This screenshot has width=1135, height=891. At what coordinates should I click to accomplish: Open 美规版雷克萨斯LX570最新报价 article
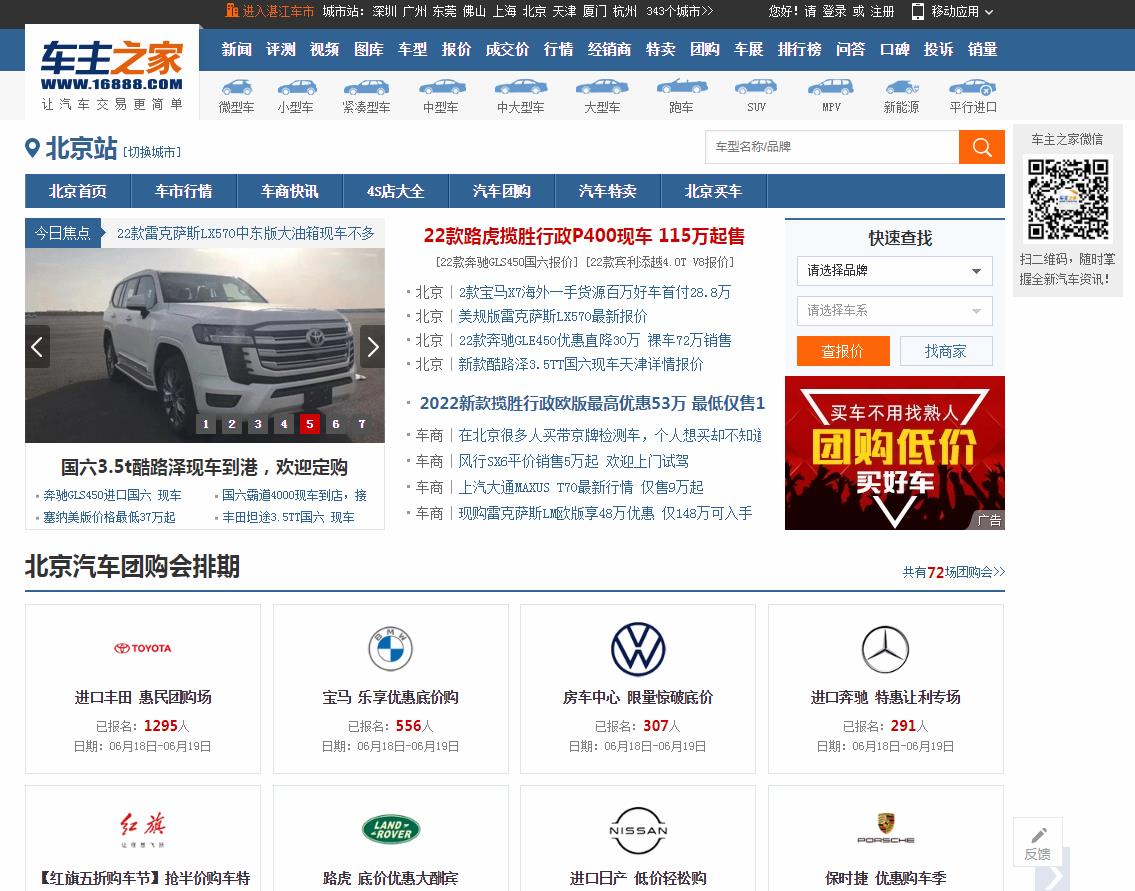tap(553, 316)
